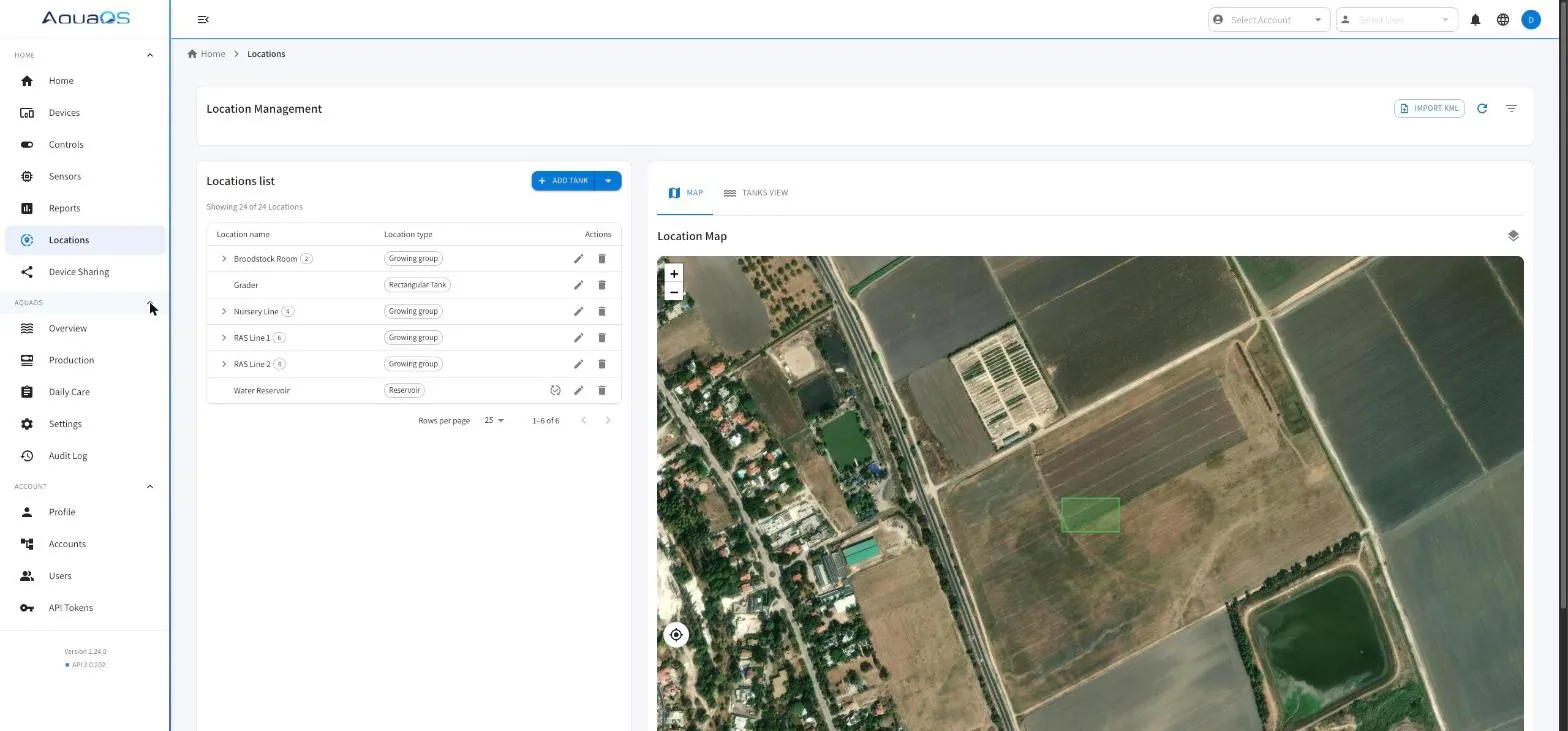Image resolution: width=1568 pixels, height=731 pixels.
Task: Open the language globe menu
Action: pos(1502,20)
